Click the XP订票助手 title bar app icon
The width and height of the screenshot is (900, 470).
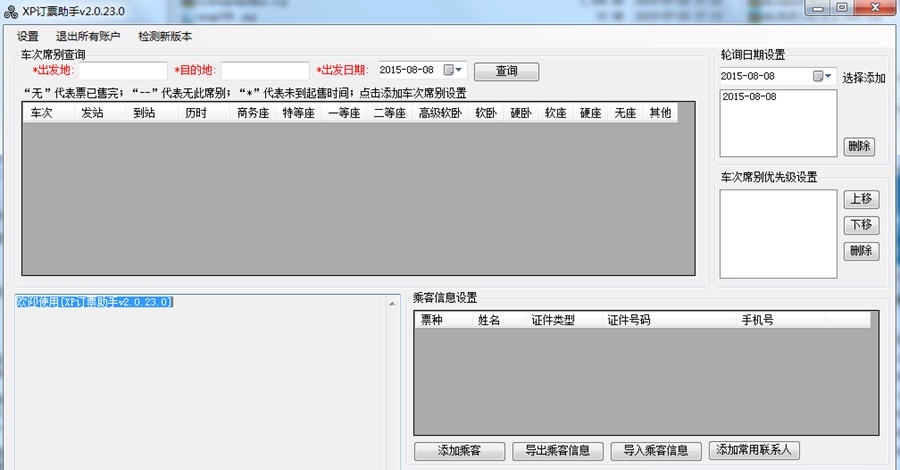(11, 11)
